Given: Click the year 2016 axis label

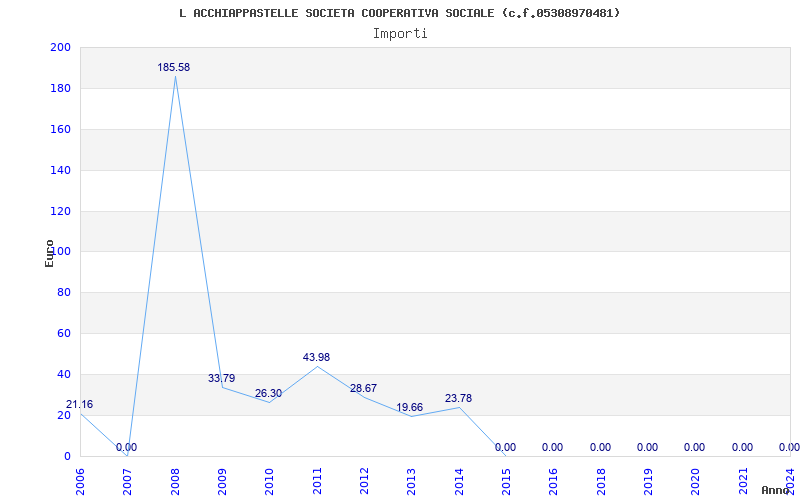Looking at the screenshot, I should coord(553,481).
